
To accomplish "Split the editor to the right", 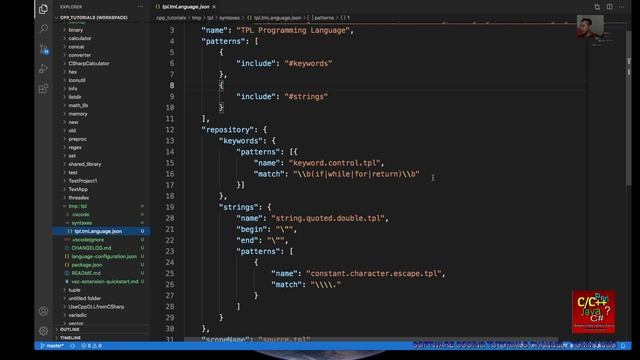I will coord(609,7).
